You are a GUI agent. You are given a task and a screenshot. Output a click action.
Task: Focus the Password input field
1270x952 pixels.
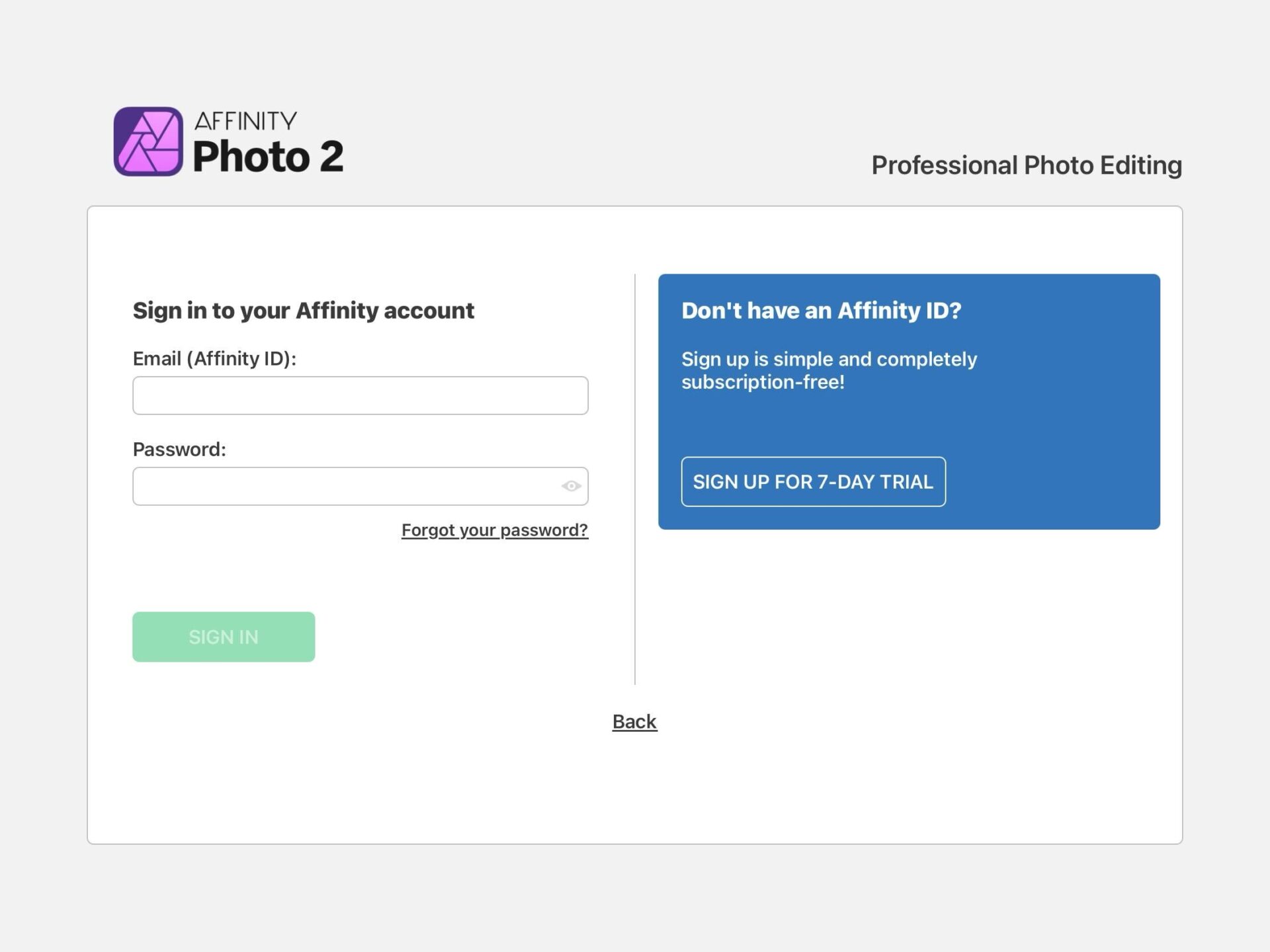tap(344, 487)
